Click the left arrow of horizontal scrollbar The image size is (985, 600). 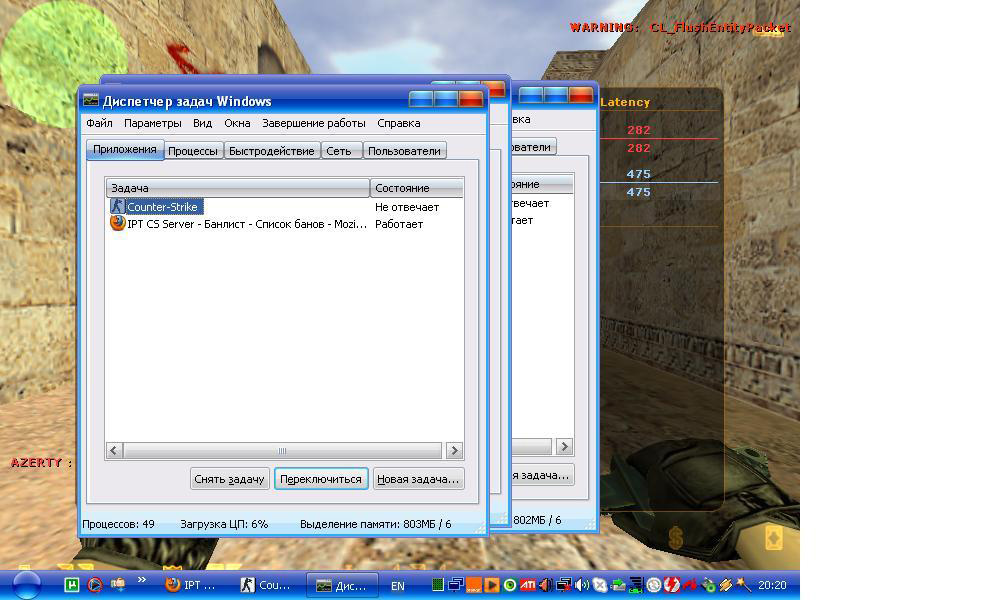[114, 450]
